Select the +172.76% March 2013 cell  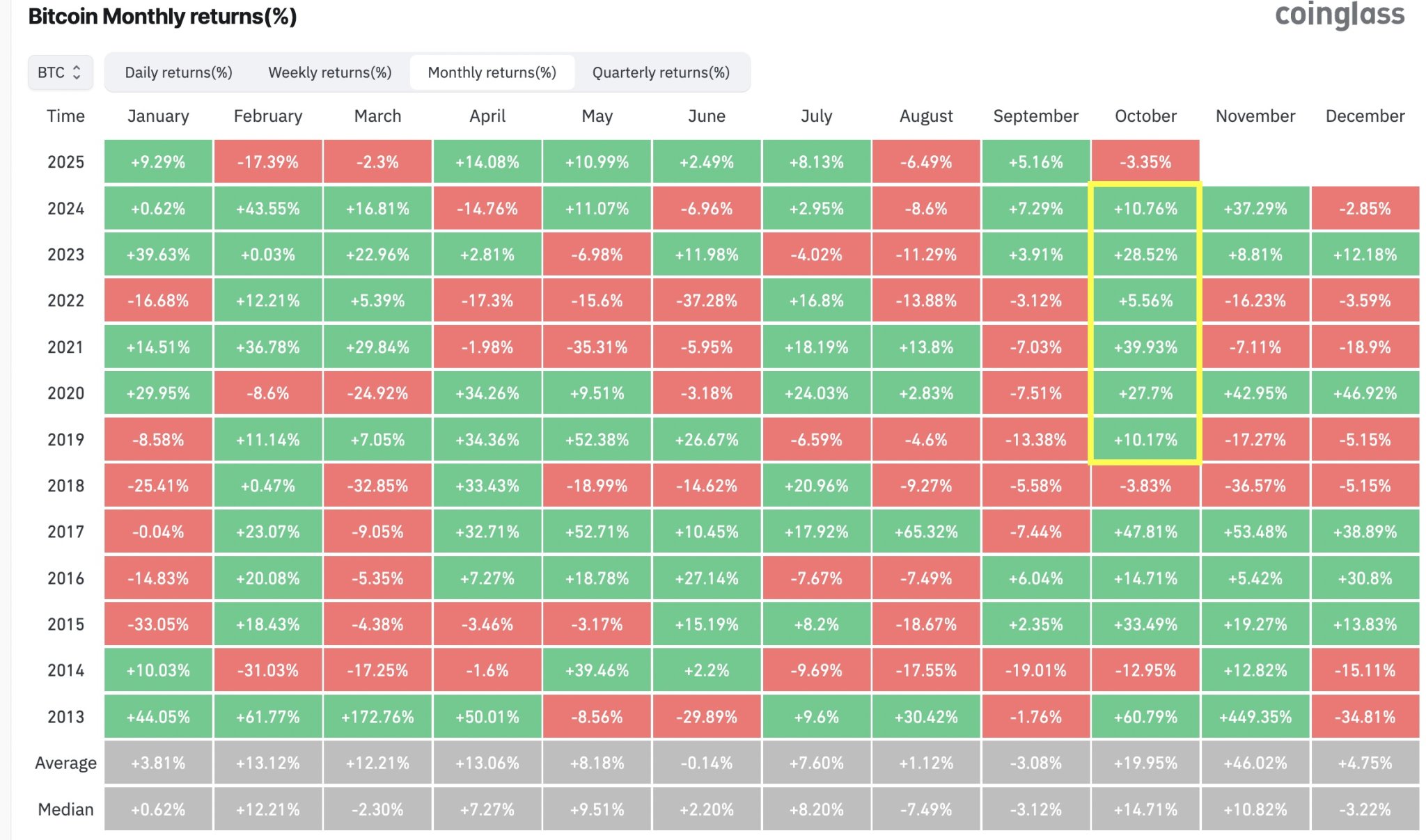point(377,716)
